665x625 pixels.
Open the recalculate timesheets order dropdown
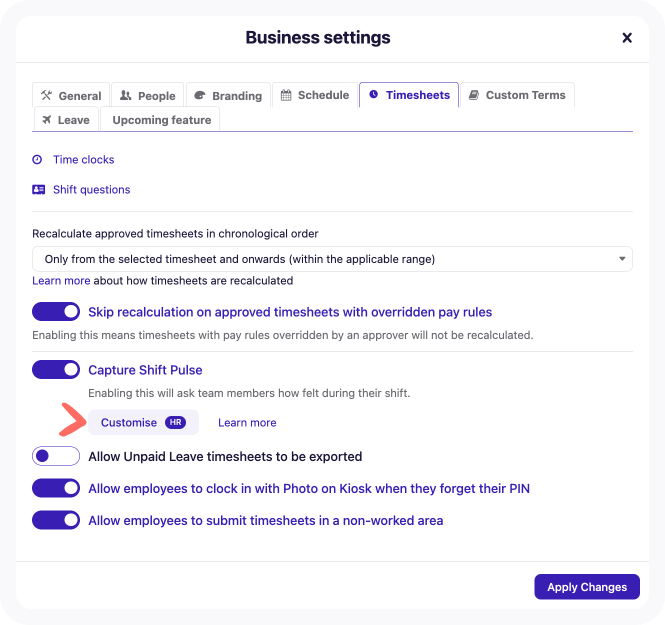[x=332, y=259]
